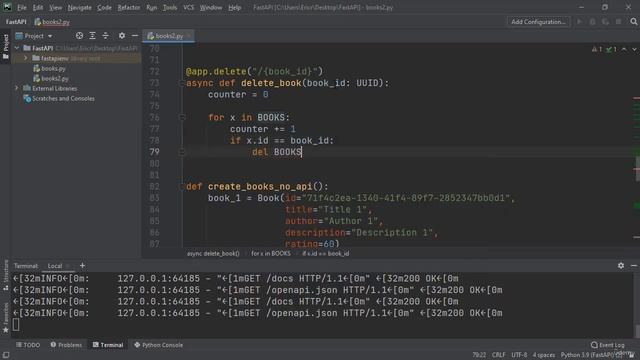Click the books2.py breadcrumb in navigation bar
The height and width of the screenshot is (360, 640).
52,22
